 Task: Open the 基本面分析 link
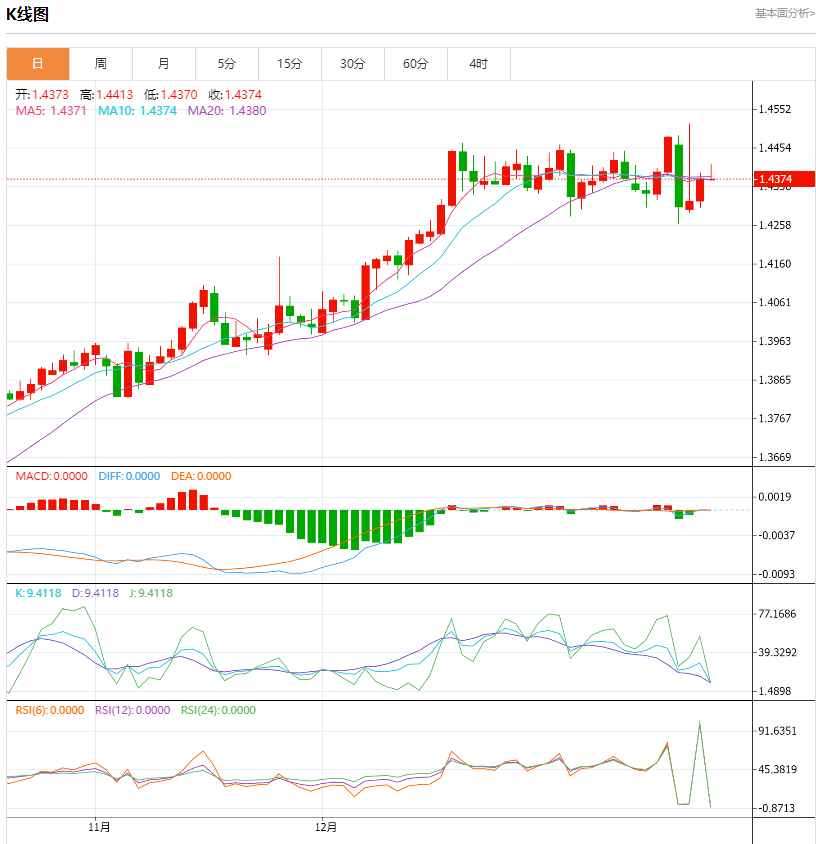click(784, 13)
